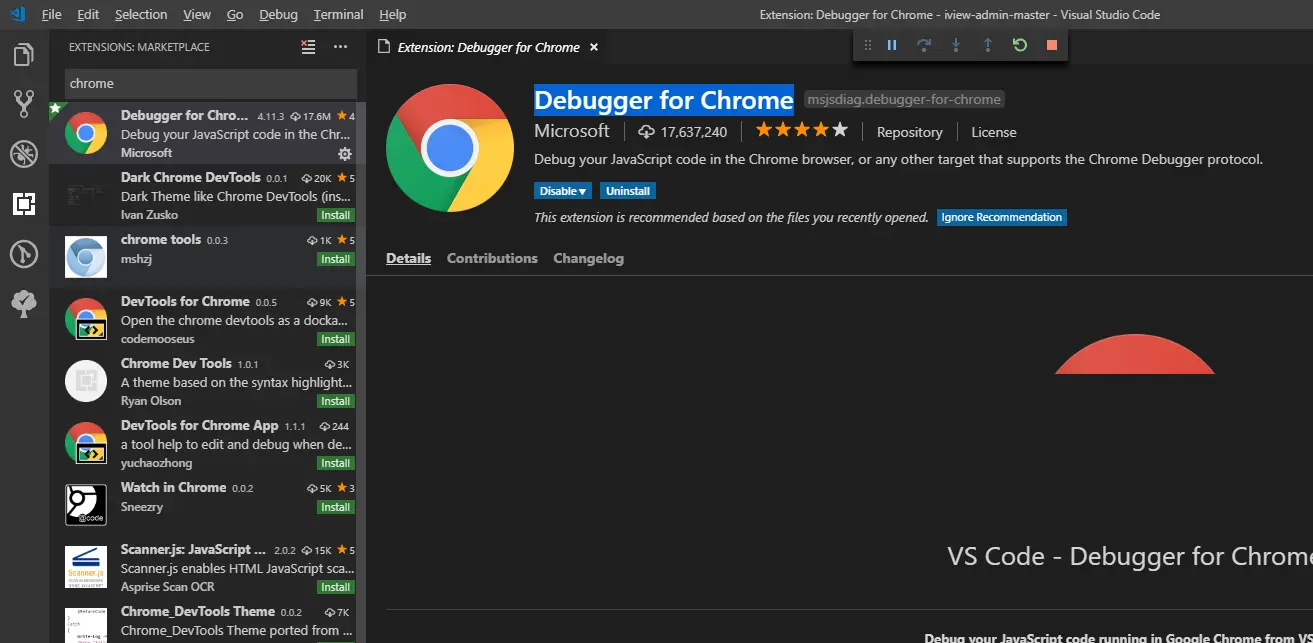The height and width of the screenshot is (643, 1313).
Task: Click Step Out in debug toolbar
Action: 988,45
